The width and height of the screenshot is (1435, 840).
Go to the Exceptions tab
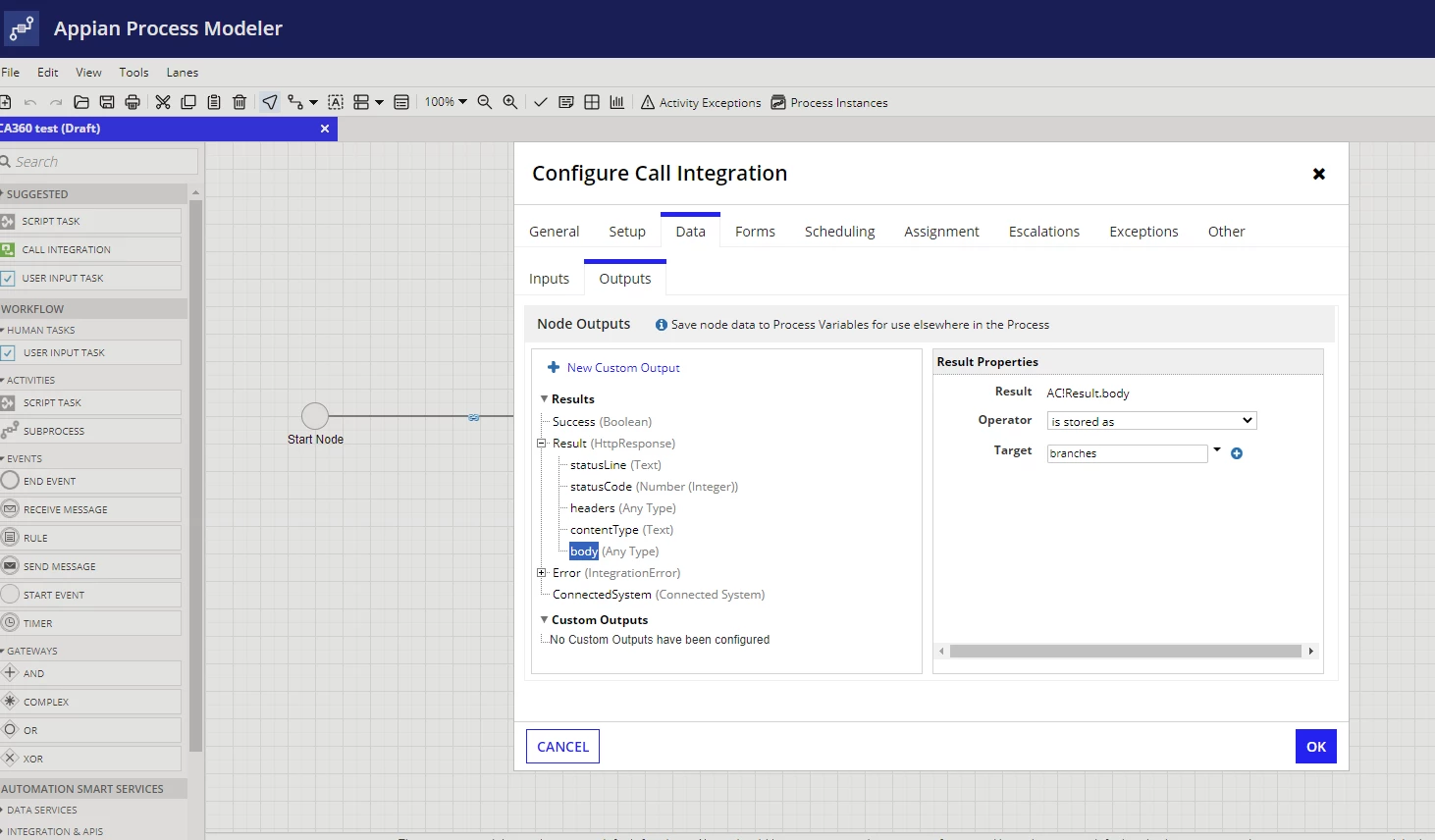pos(1143,232)
